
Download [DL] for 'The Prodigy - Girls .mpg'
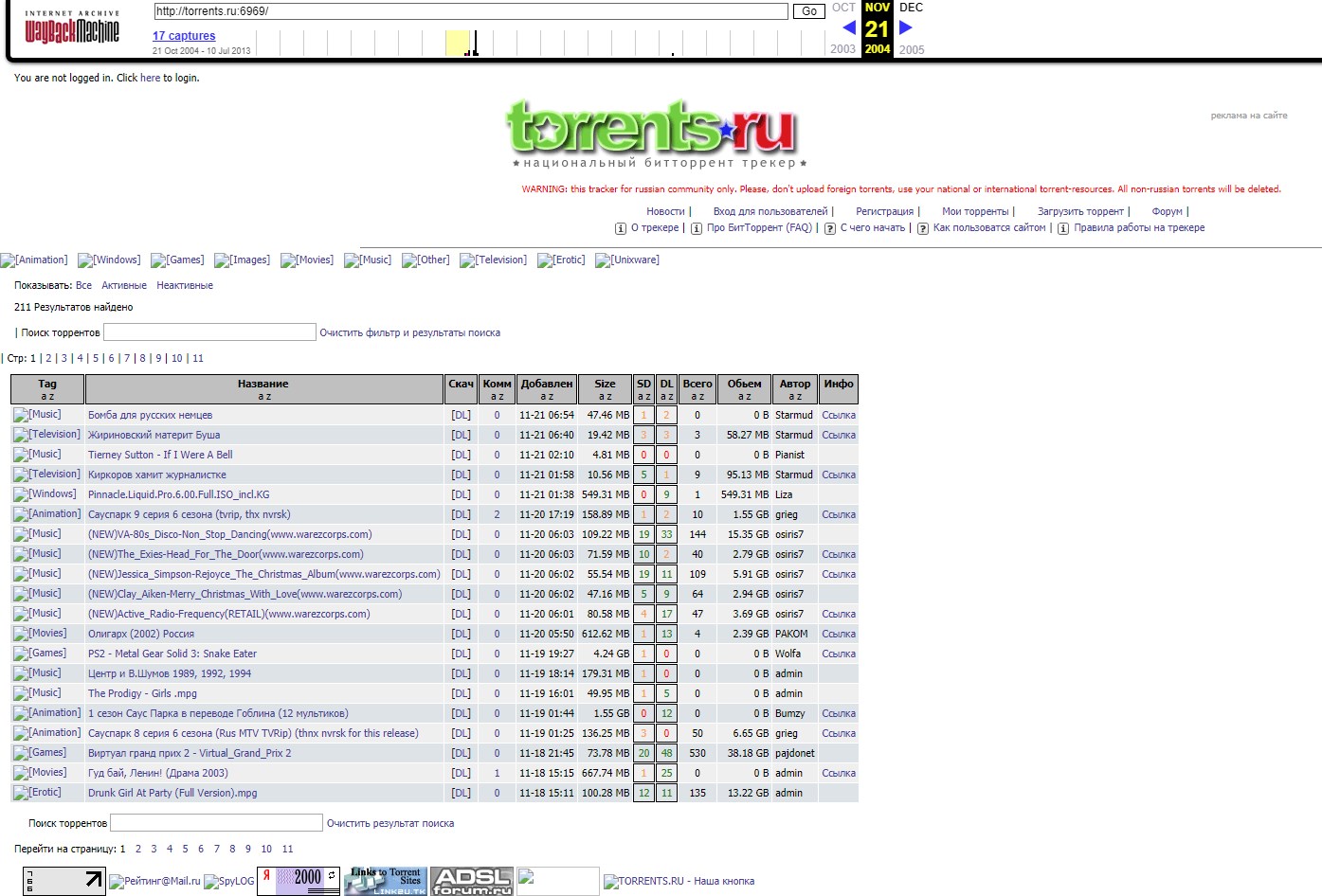(x=461, y=694)
